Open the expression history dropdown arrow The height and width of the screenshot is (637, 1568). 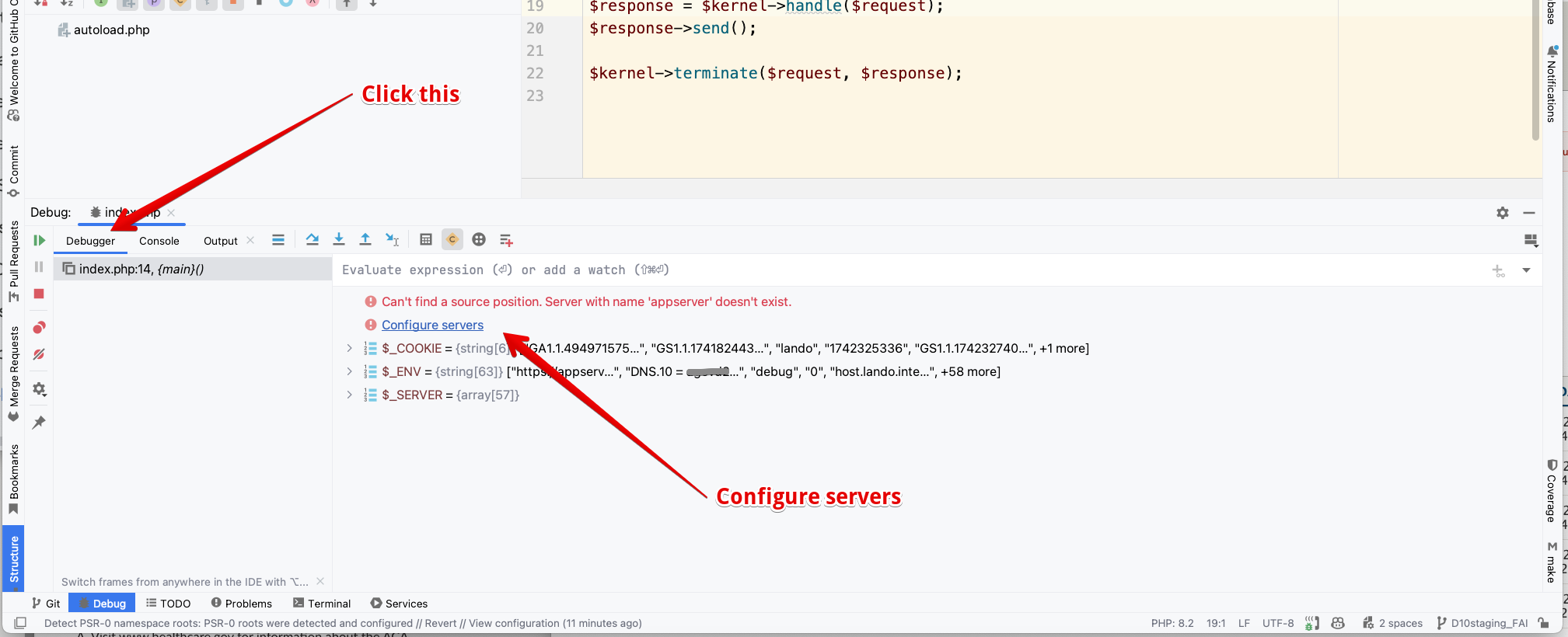point(1526,270)
